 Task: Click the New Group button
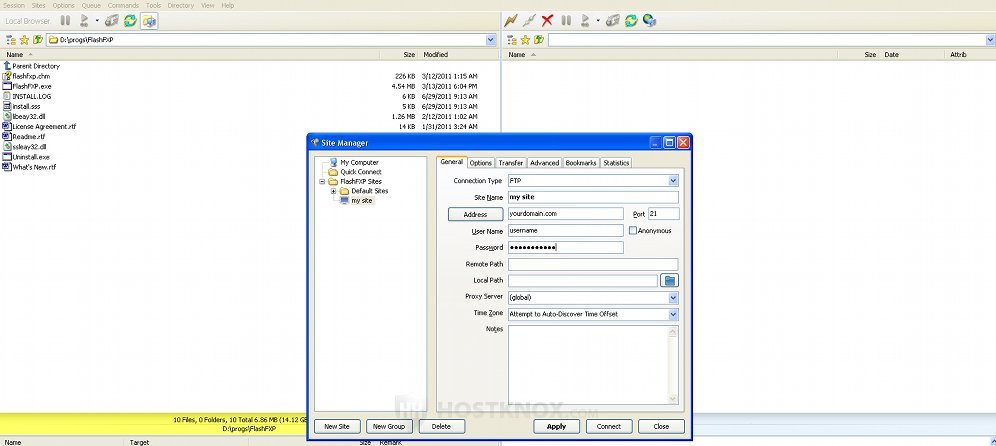click(387, 426)
